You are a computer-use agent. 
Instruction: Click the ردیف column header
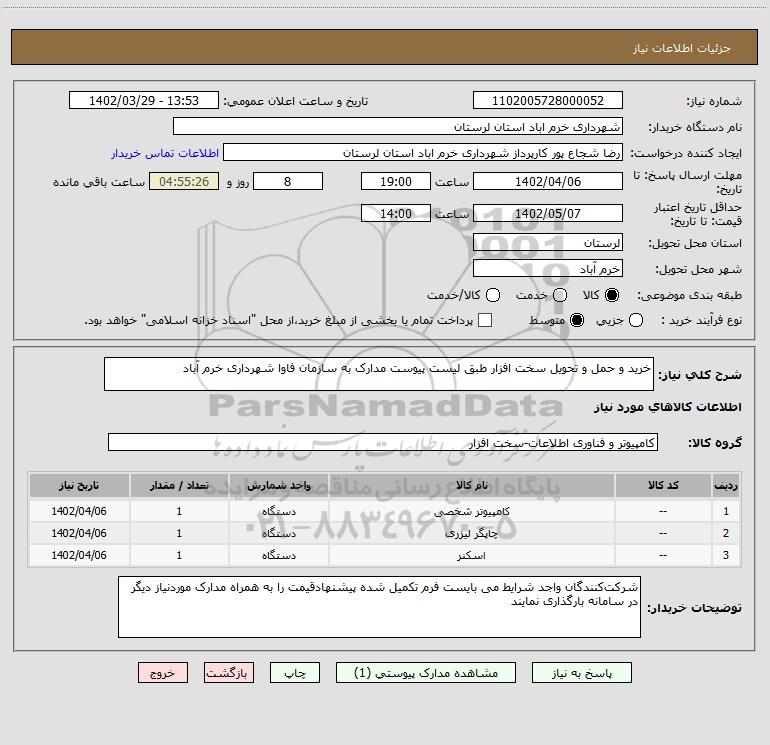pos(726,485)
